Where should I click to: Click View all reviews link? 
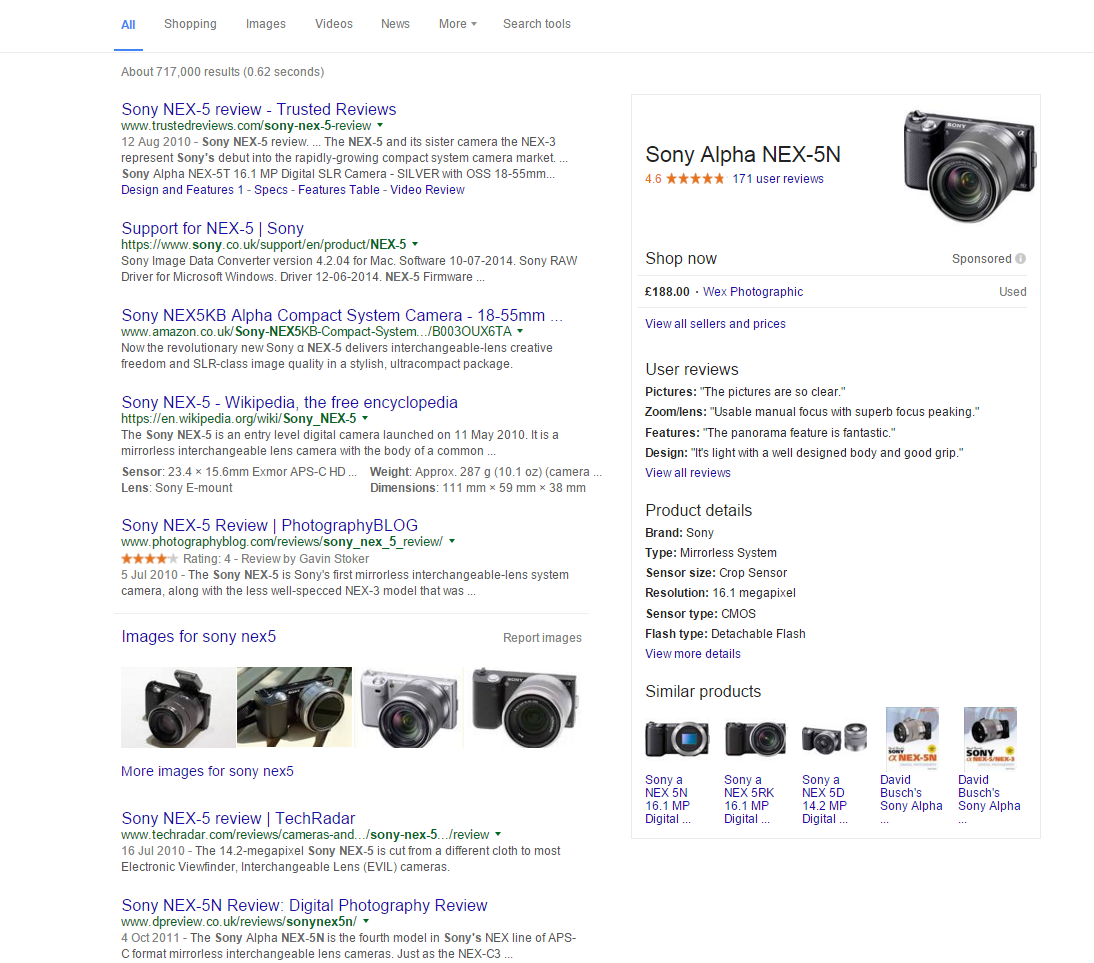pyautogui.click(x=688, y=472)
